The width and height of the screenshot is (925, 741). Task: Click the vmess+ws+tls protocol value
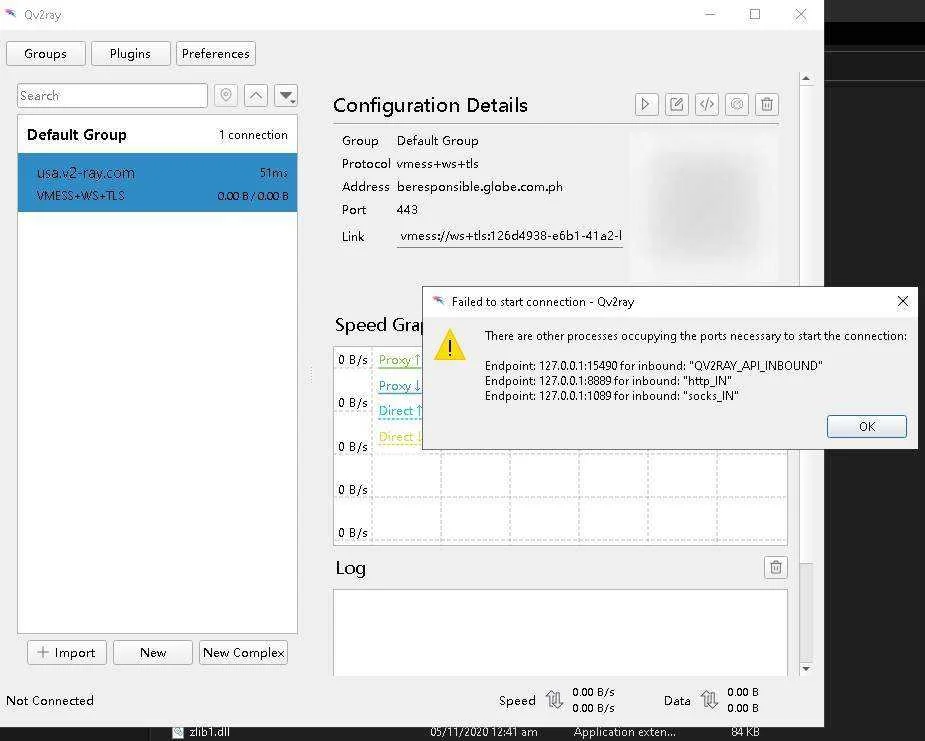[438, 164]
